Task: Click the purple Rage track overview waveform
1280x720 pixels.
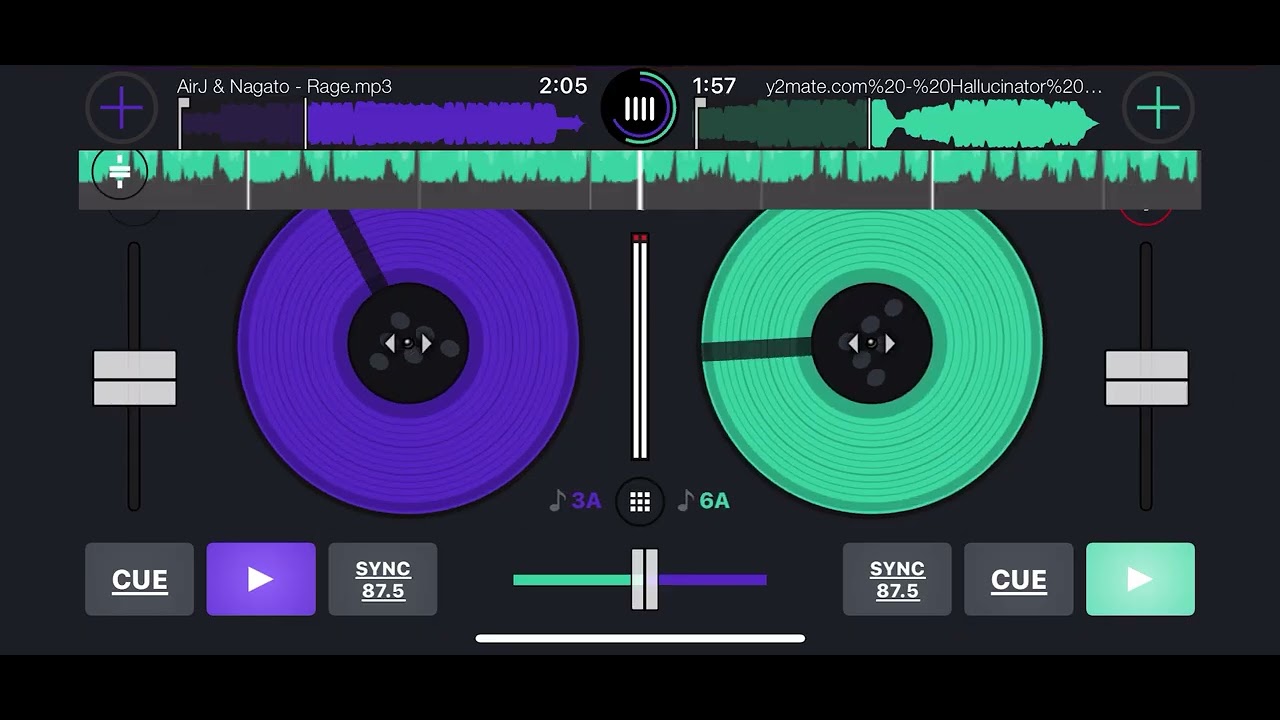Action: click(382, 124)
